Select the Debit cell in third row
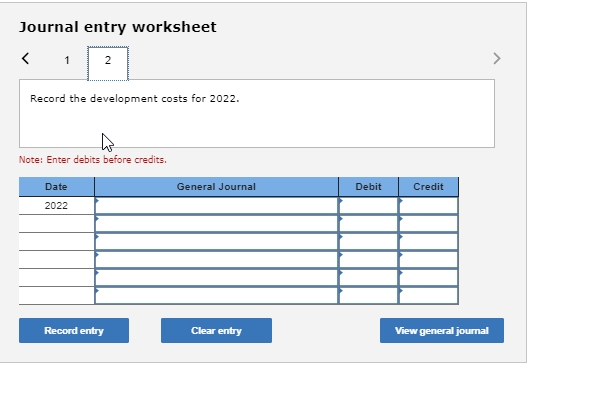 [369, 242]
